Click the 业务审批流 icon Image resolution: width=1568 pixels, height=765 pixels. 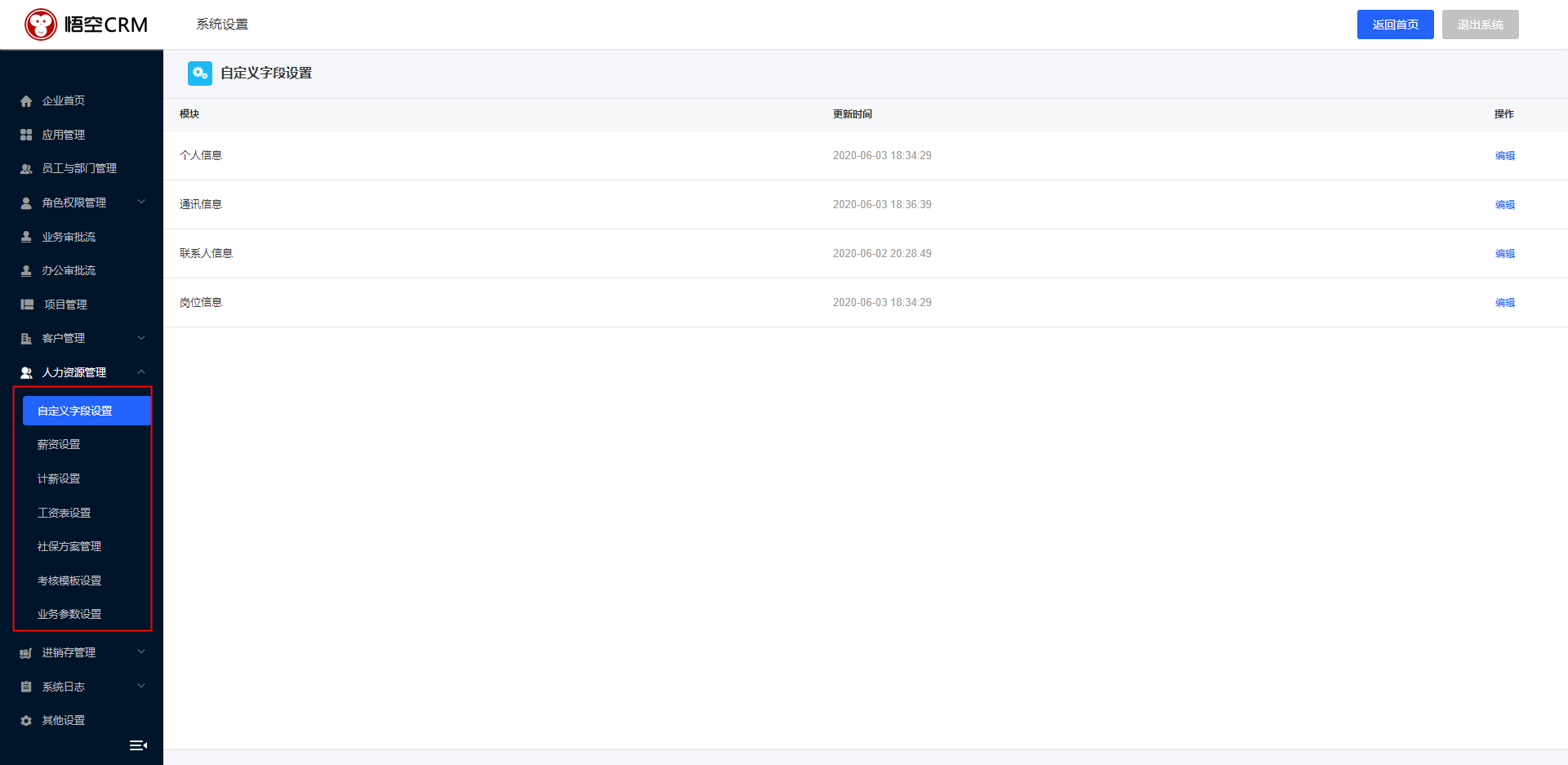(26, 237)
